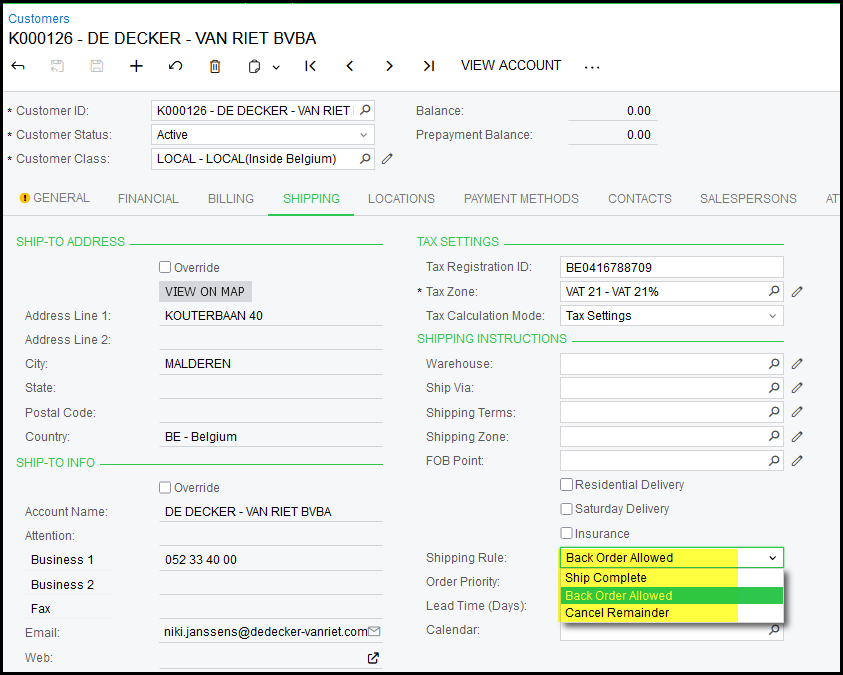This screenshot has width=843, height=675.
Task: Open the Tax Calculation Mode dropdown
Action: [x=772, y=316]
